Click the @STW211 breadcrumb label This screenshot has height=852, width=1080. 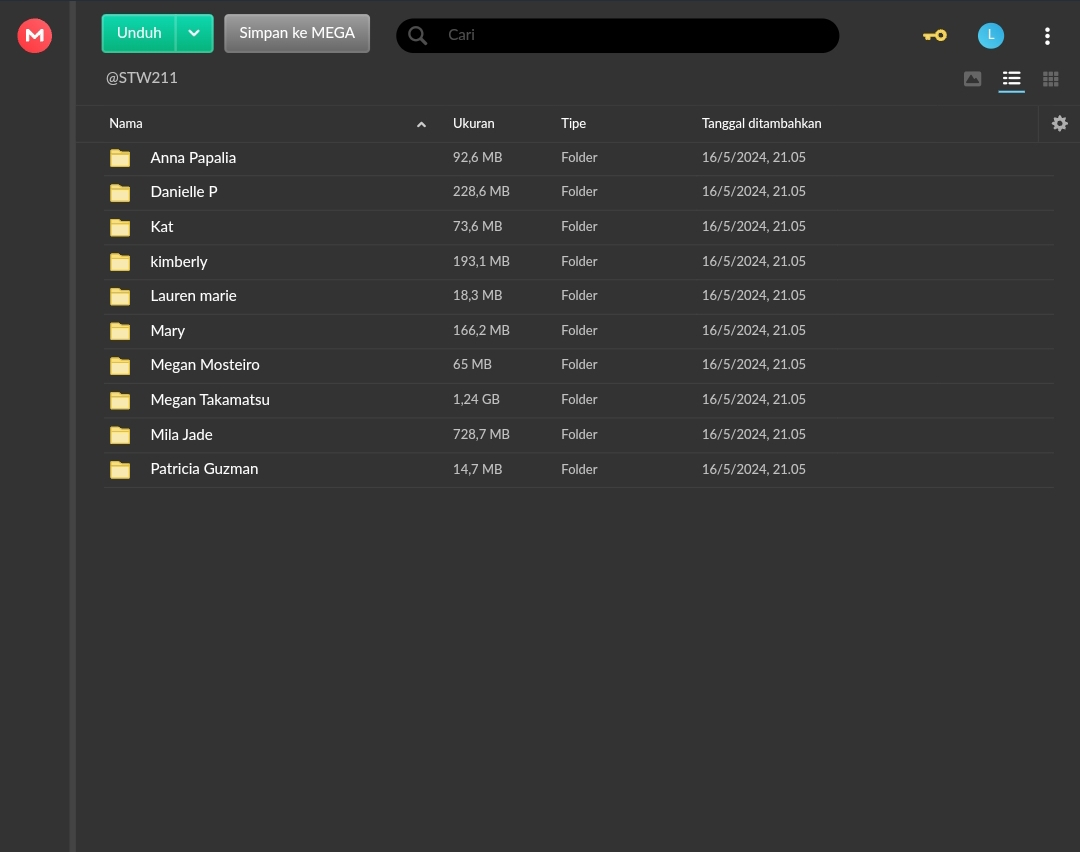click(x=142, y=78)
